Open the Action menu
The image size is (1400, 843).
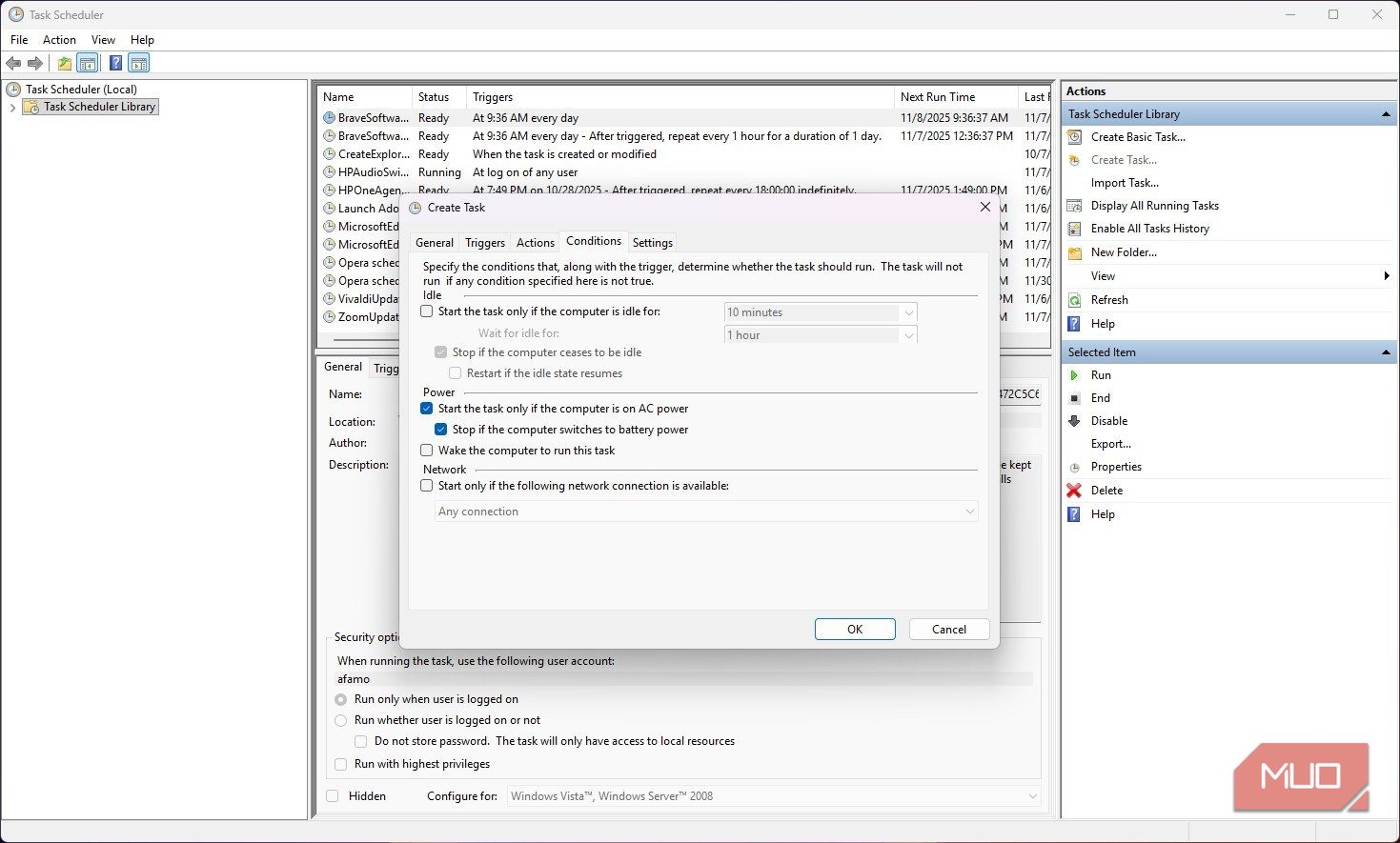(x=59, y=40)
